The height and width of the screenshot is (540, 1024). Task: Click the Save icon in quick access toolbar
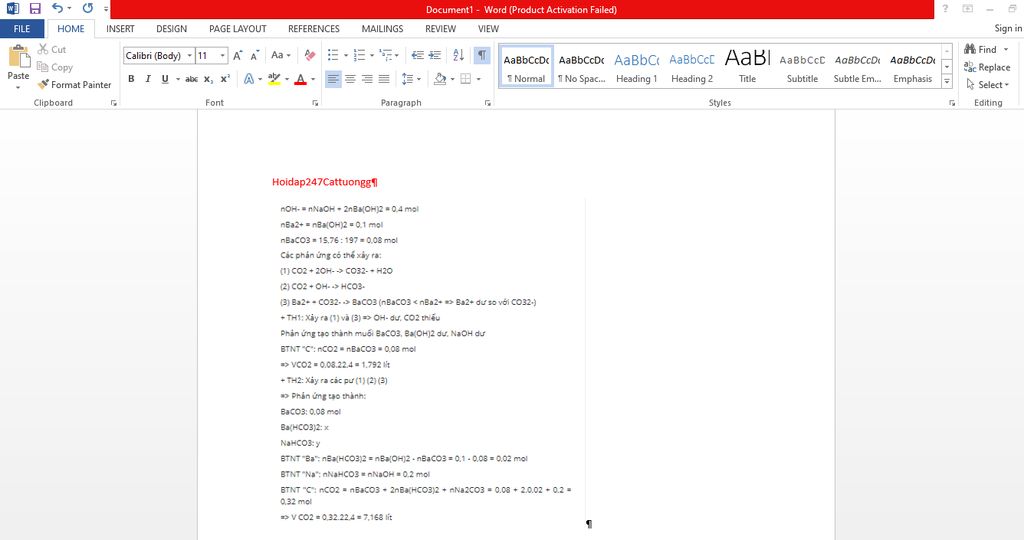[35, 8]
